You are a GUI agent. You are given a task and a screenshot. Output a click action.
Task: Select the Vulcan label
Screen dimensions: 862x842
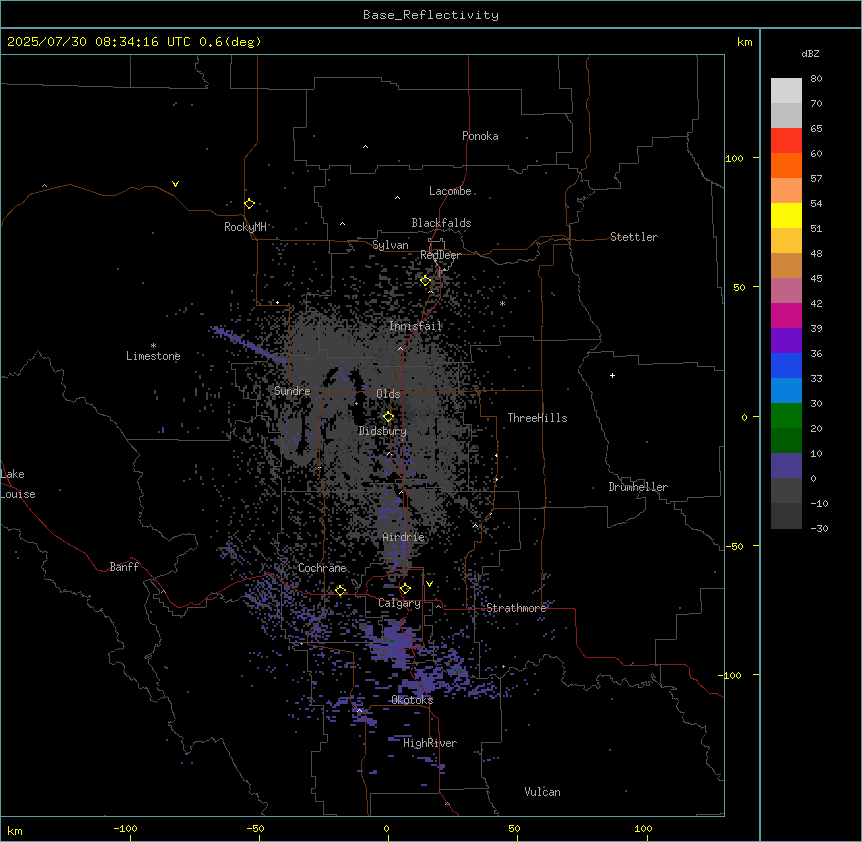(x=542, y=792)
